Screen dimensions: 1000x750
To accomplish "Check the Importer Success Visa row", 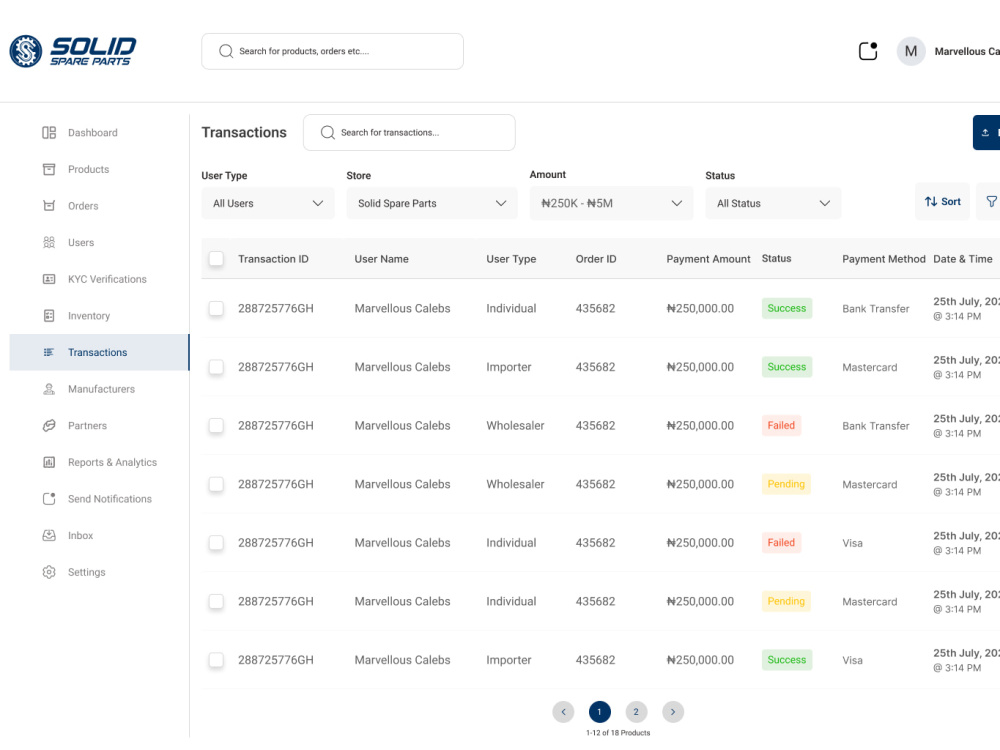I will [x=216, y=660].
